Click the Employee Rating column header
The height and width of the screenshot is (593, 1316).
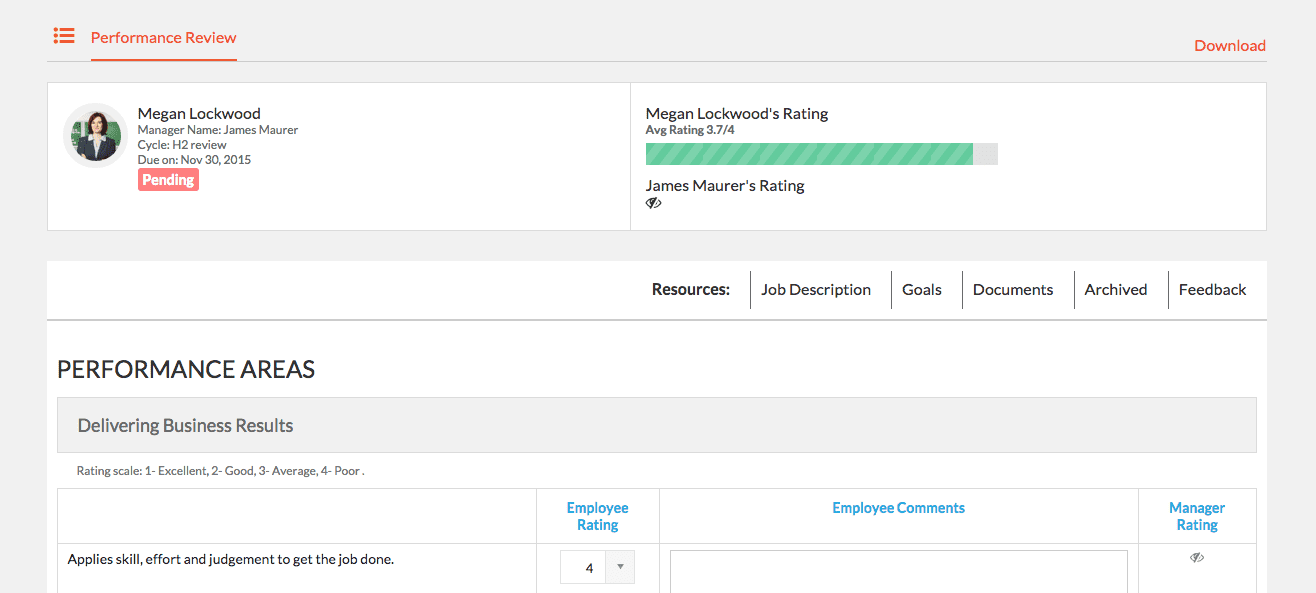(598, 516)
